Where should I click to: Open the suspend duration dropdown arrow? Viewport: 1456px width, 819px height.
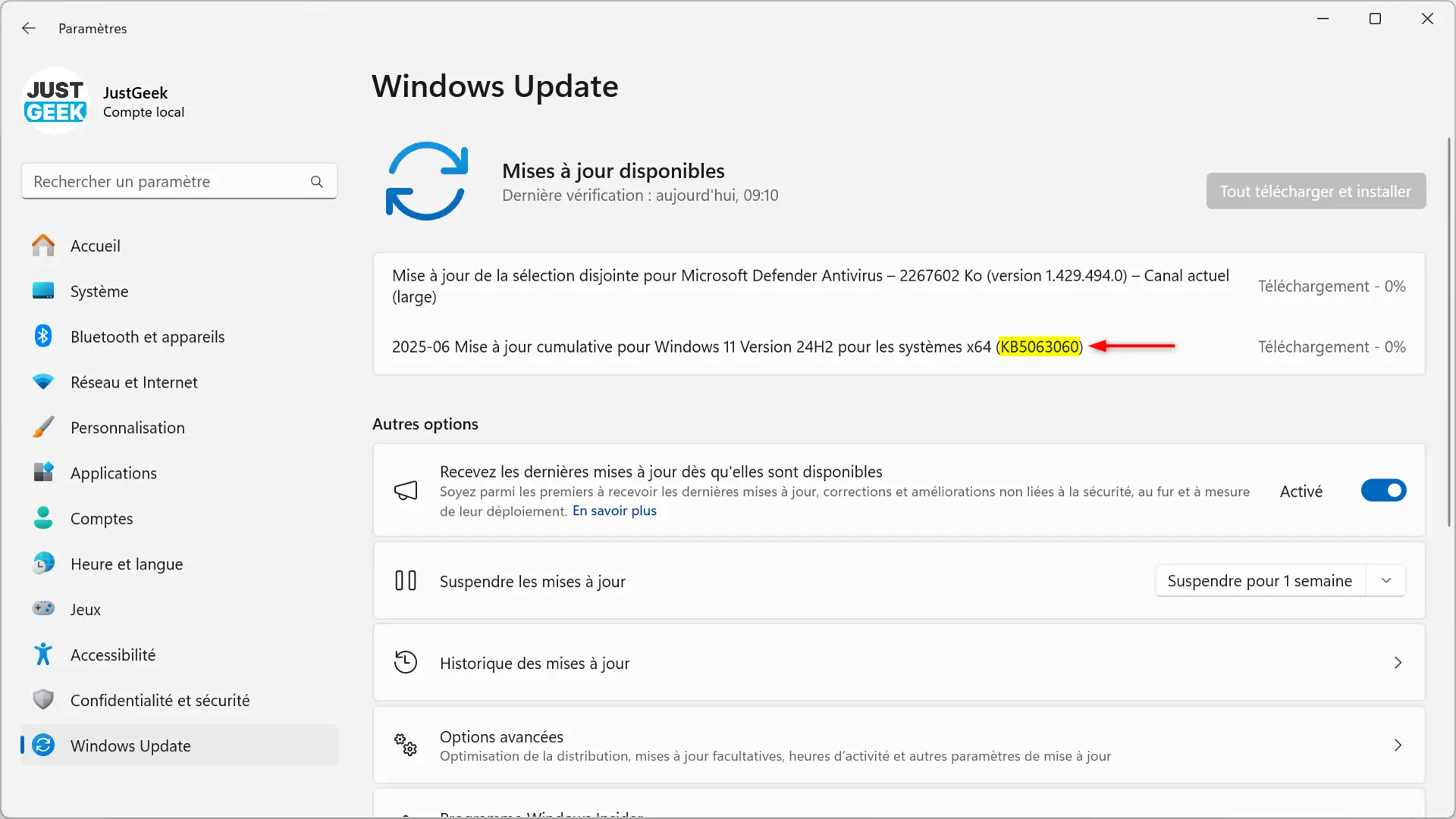click(1386, 581)
